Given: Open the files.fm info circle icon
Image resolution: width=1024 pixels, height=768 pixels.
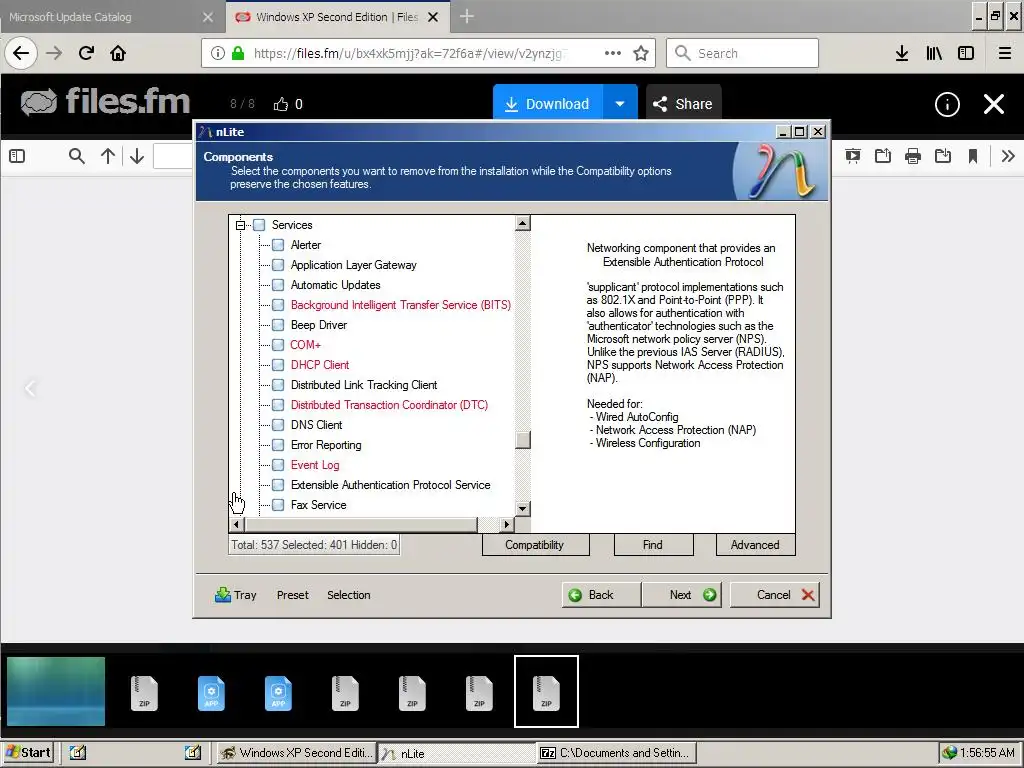Looking at the screenshot, I should click(x=947, y=104).
